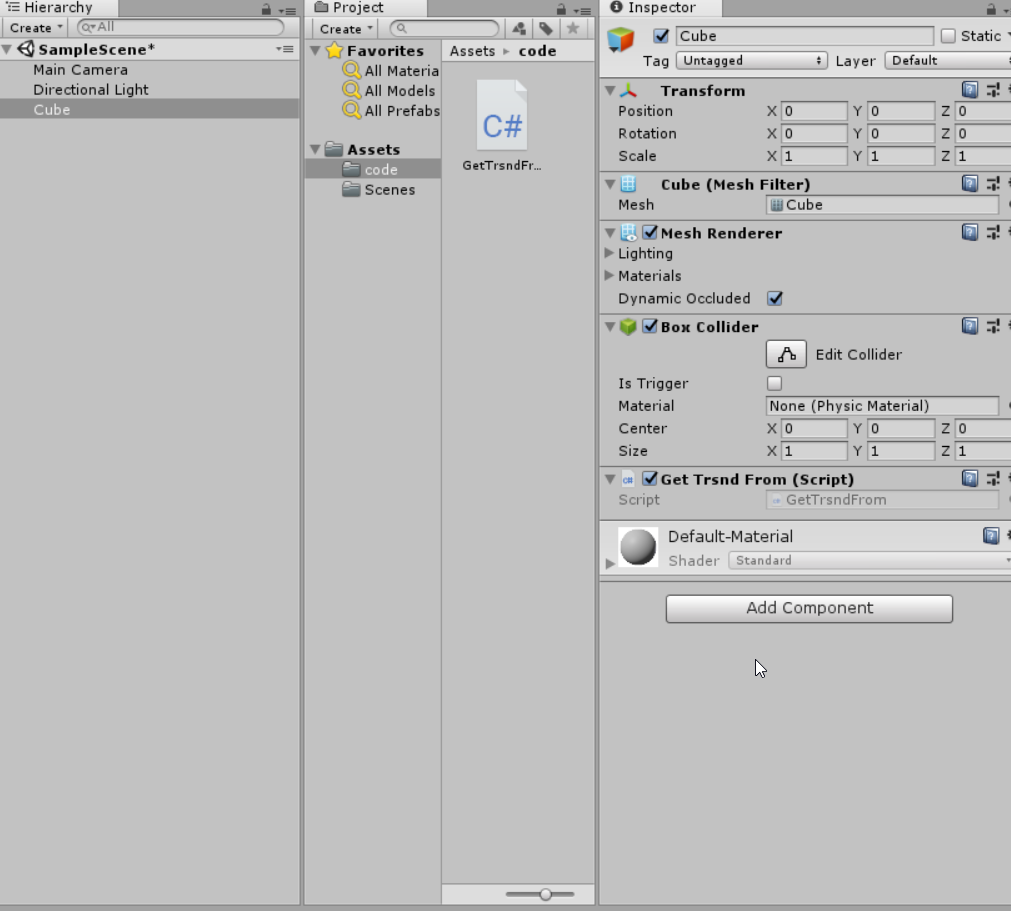
Task: Click the Add Component button
Action: [x=809, y=608]
